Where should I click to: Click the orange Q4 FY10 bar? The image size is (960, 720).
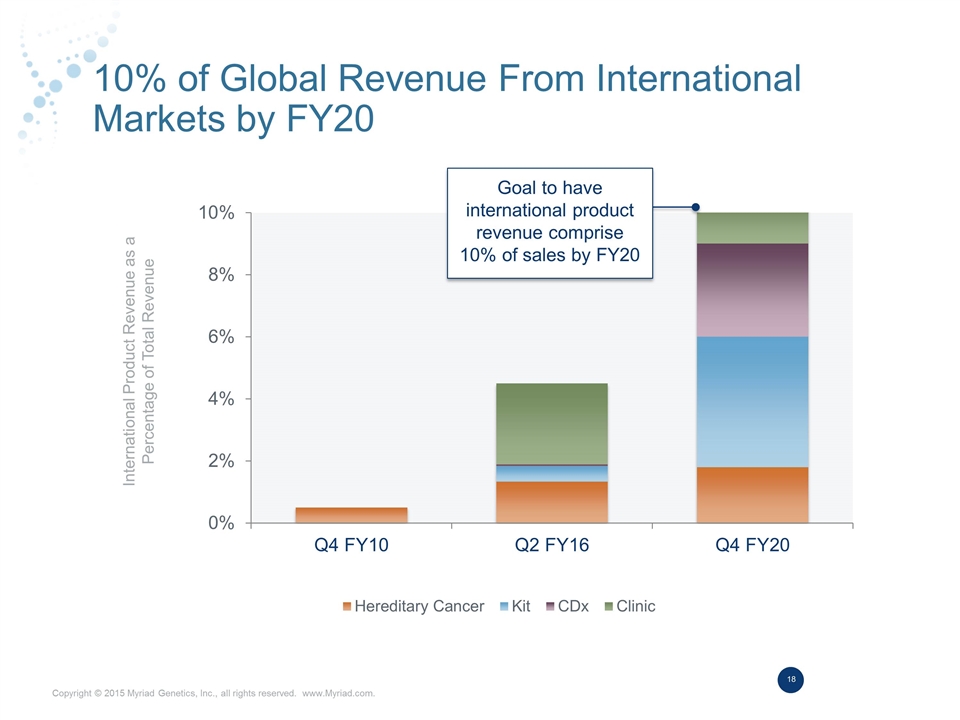351,515
